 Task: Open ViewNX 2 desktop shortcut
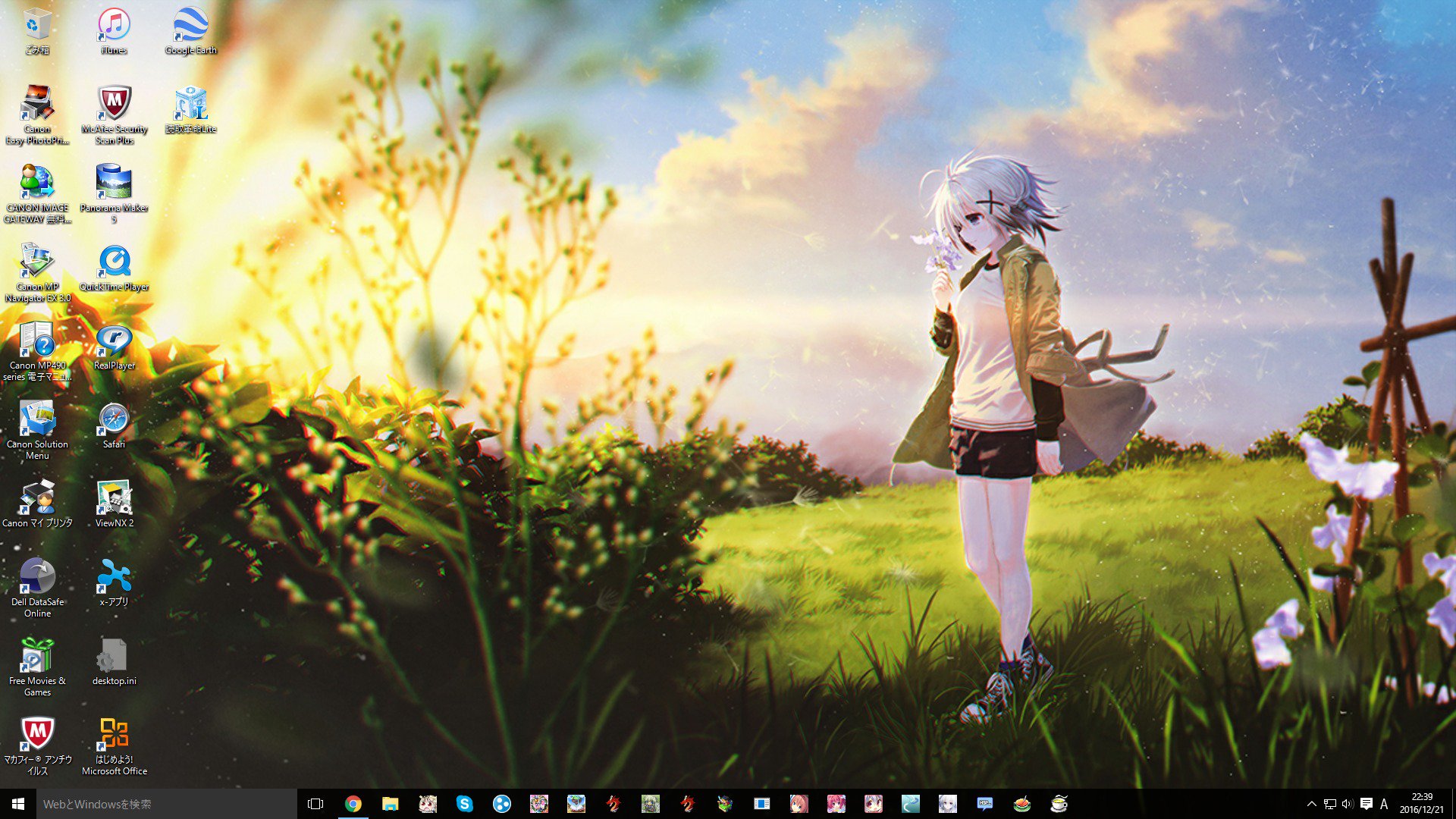coord(114,504)
